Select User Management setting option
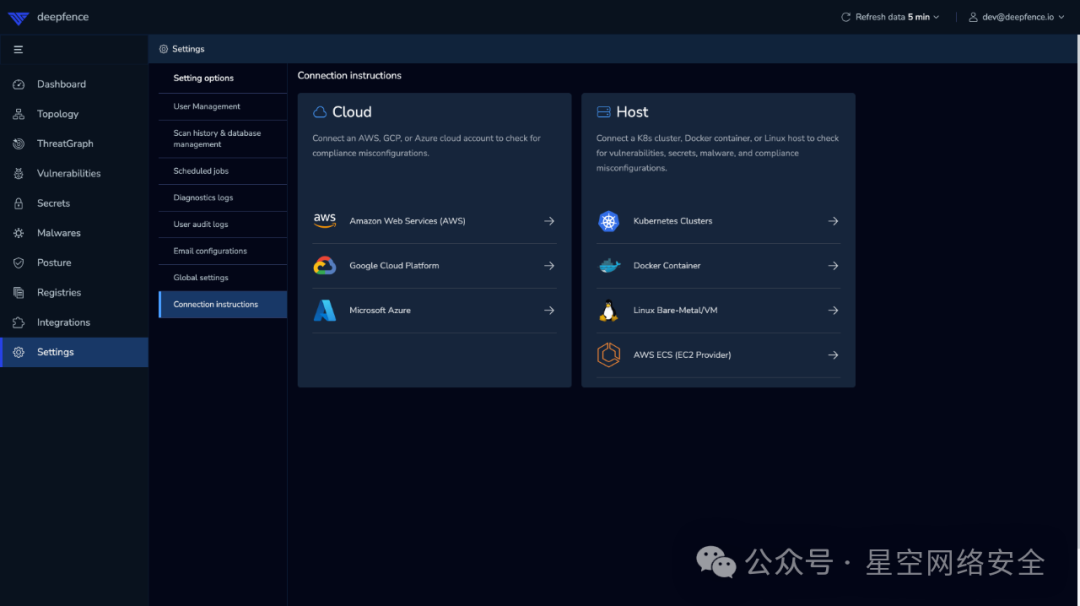 click(x=222, y=107)
